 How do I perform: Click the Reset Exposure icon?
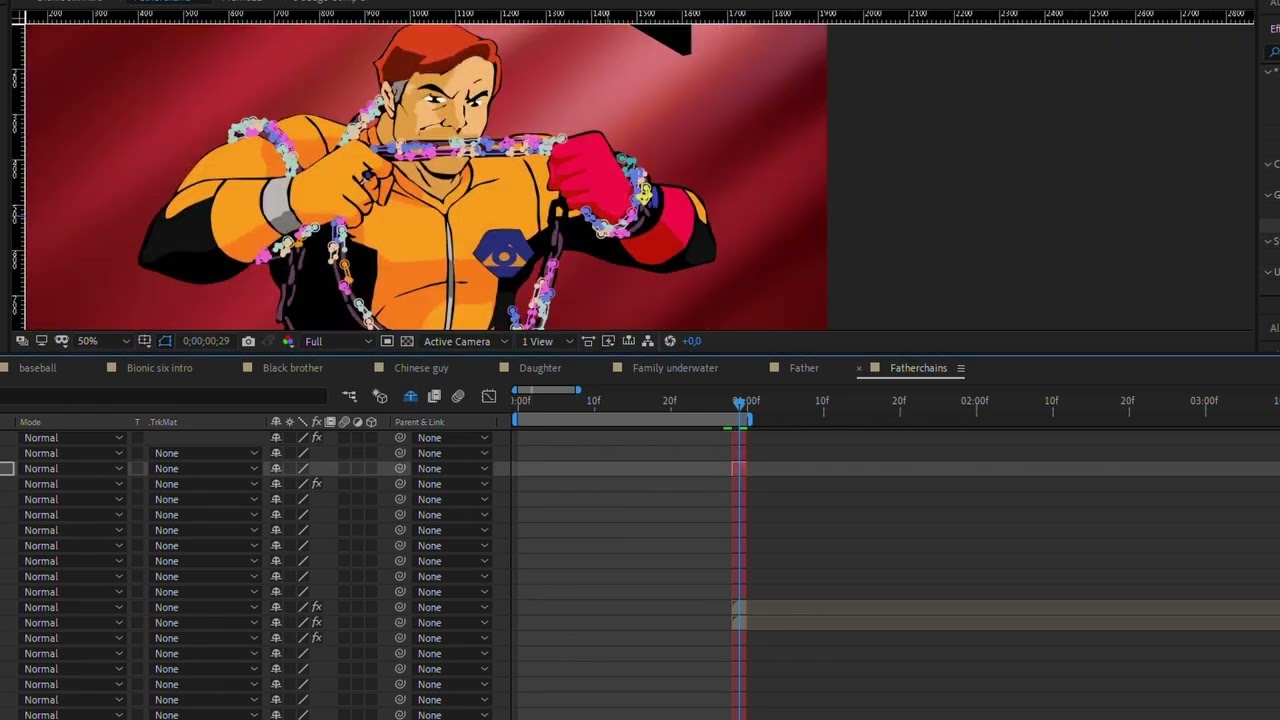click(x=670, y=341)
